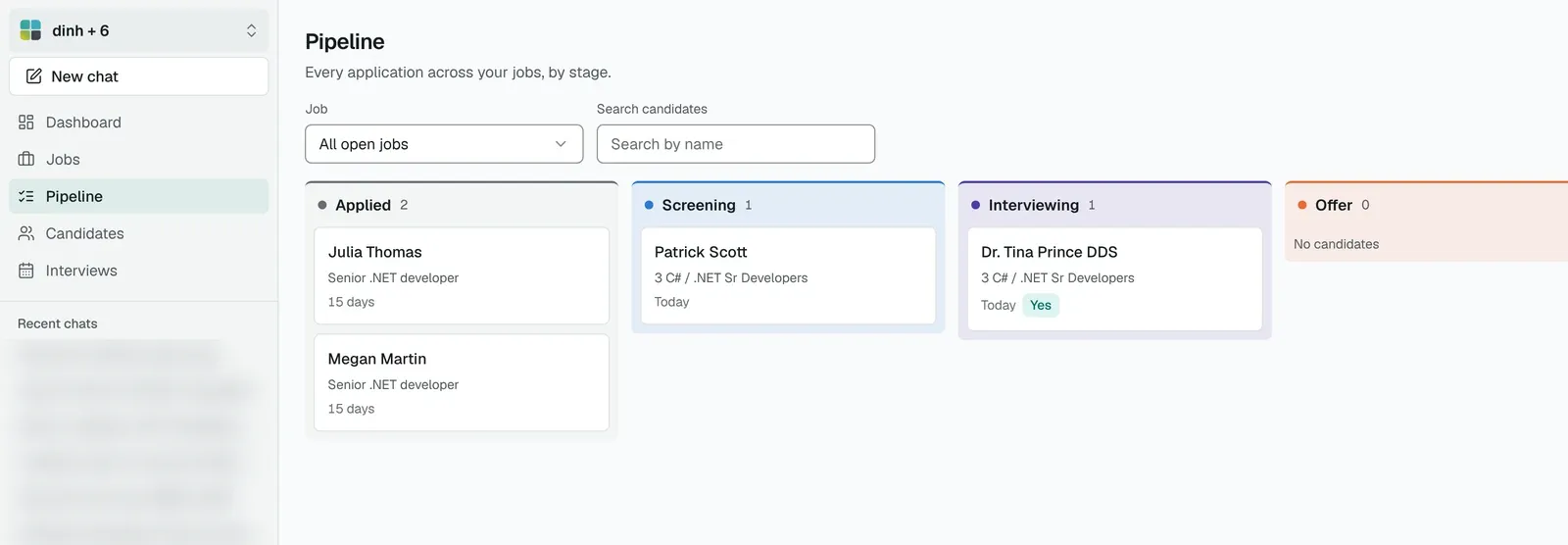Click the 15 days label under Megan Martin
The image size is (1568, 545).
point(351,409)
